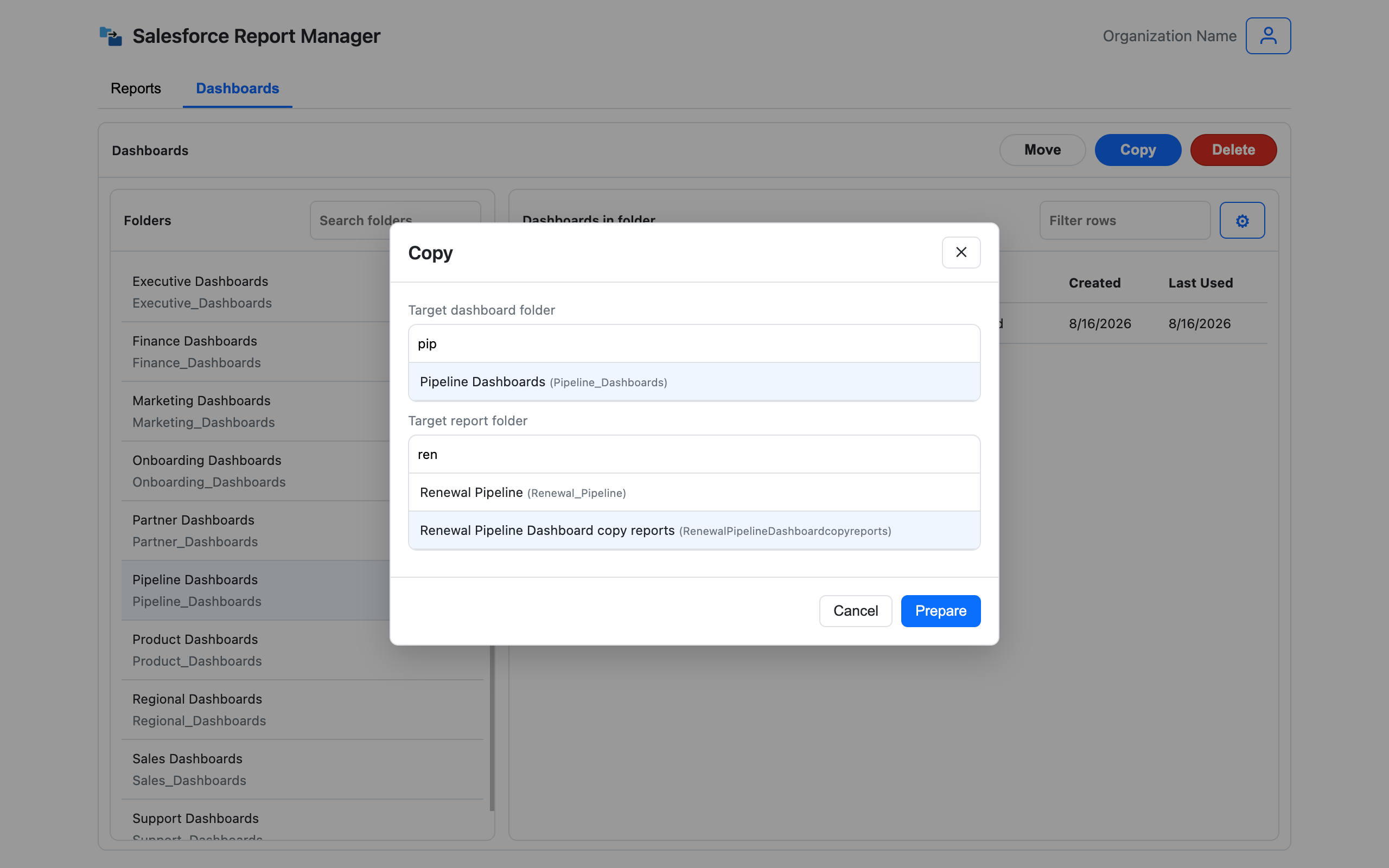
Task: Choose the Renewal Pipeline suggestion
Action: click(694, 493)
